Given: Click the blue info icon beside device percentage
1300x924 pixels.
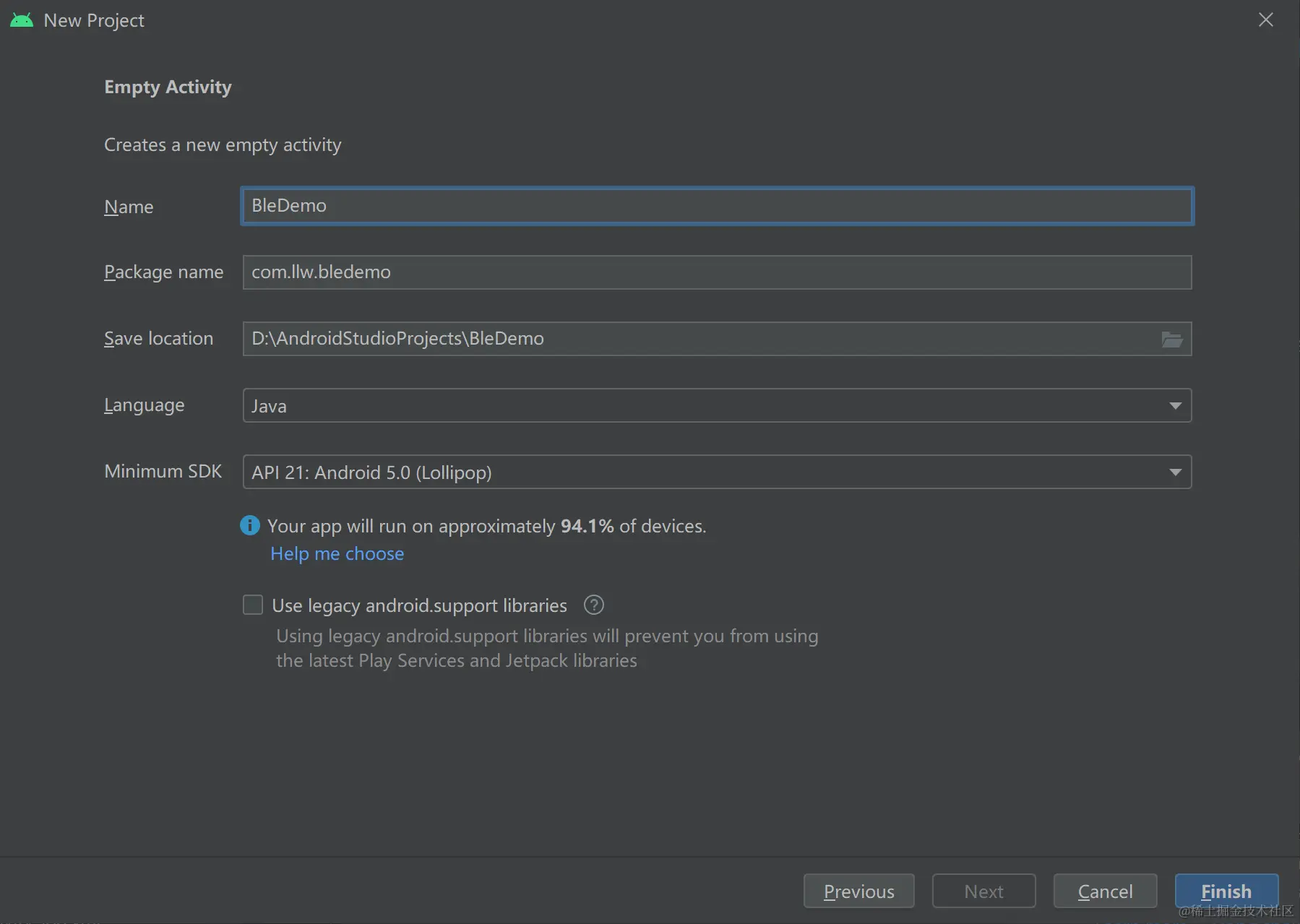Looking at the screenshot, I should 249,525.
